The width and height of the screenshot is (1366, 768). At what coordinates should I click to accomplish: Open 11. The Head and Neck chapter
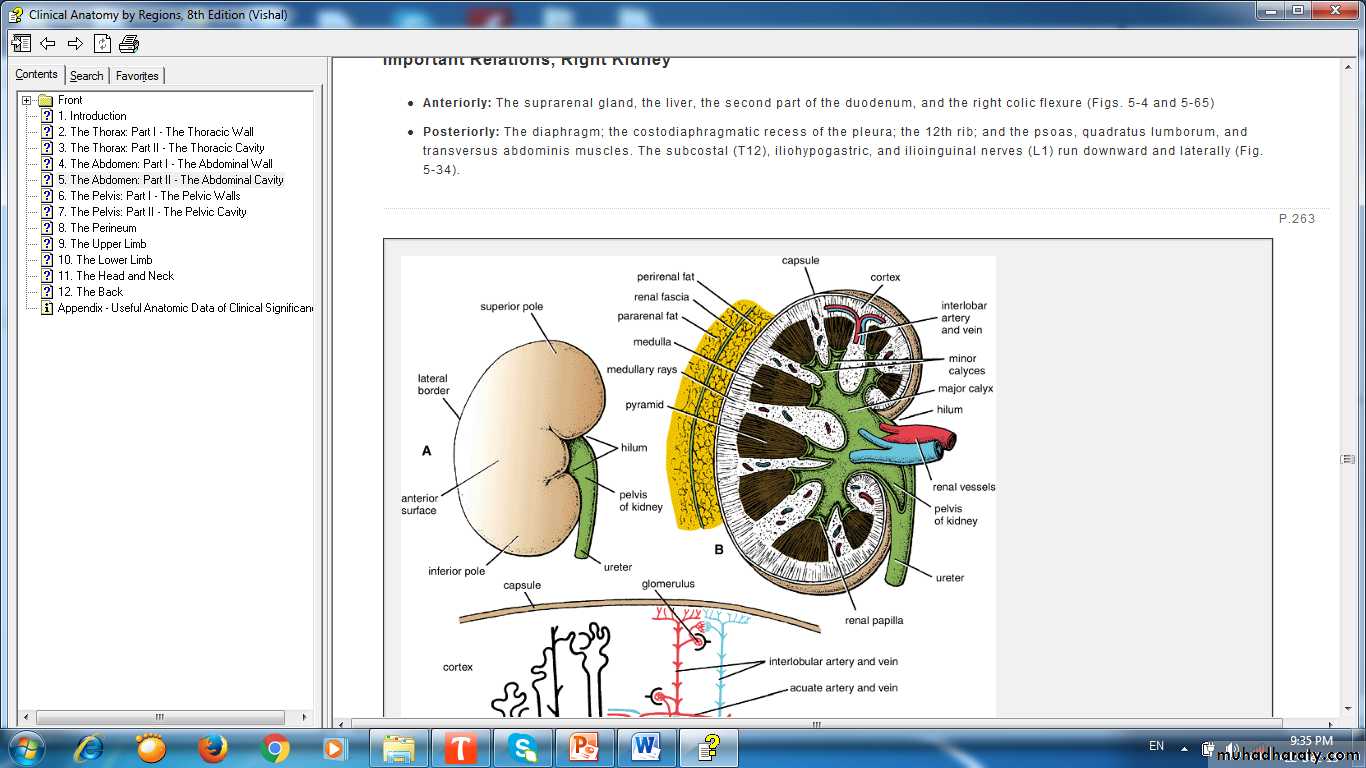click(x=116, y=276)
